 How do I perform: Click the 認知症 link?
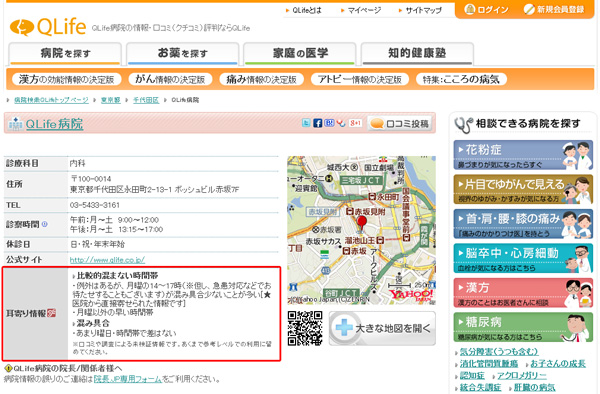click(472, 376)
